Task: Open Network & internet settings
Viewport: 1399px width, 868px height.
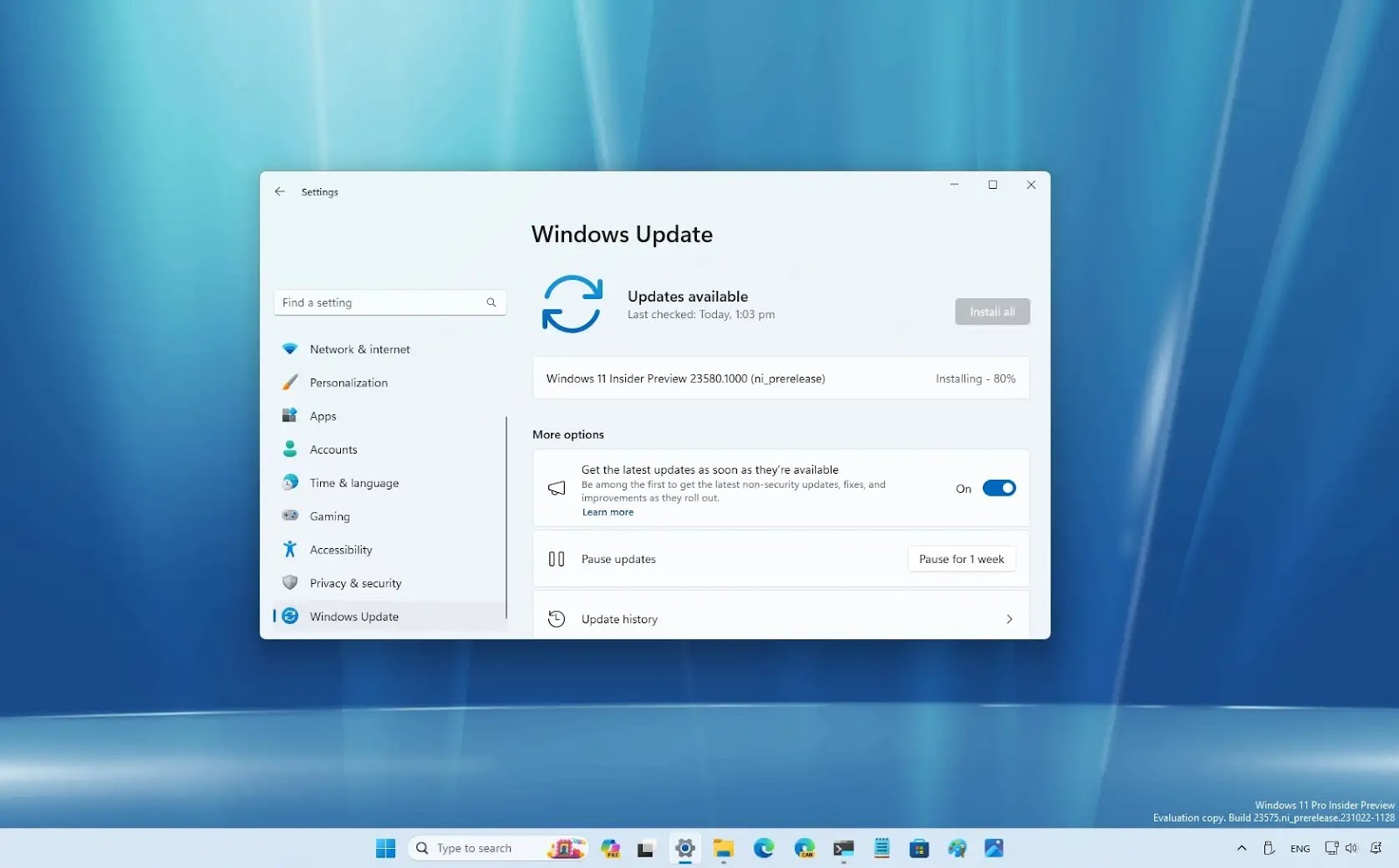Action: coord(389,349)
